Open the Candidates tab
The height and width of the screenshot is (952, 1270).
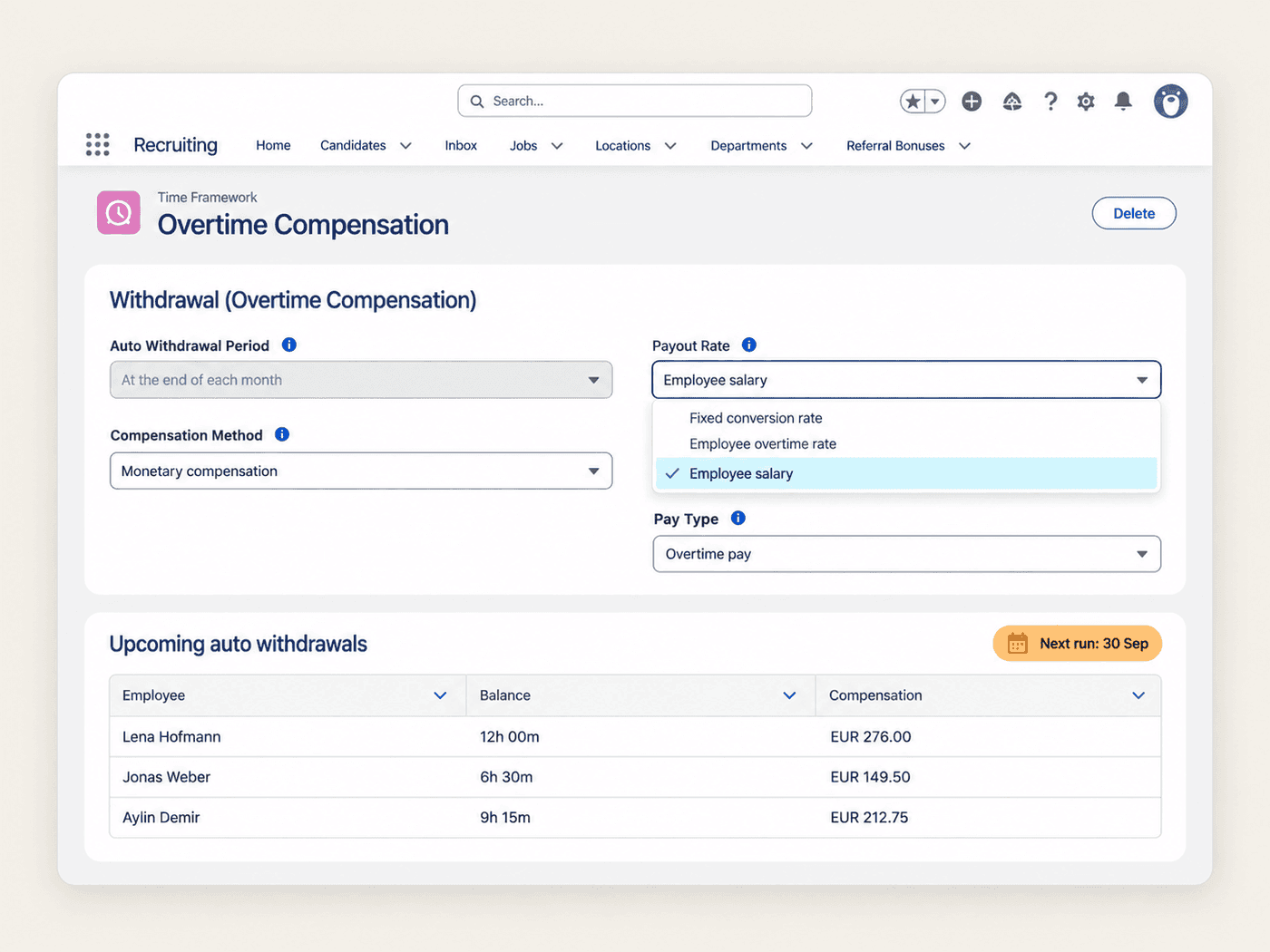click(x=353, y=145)
